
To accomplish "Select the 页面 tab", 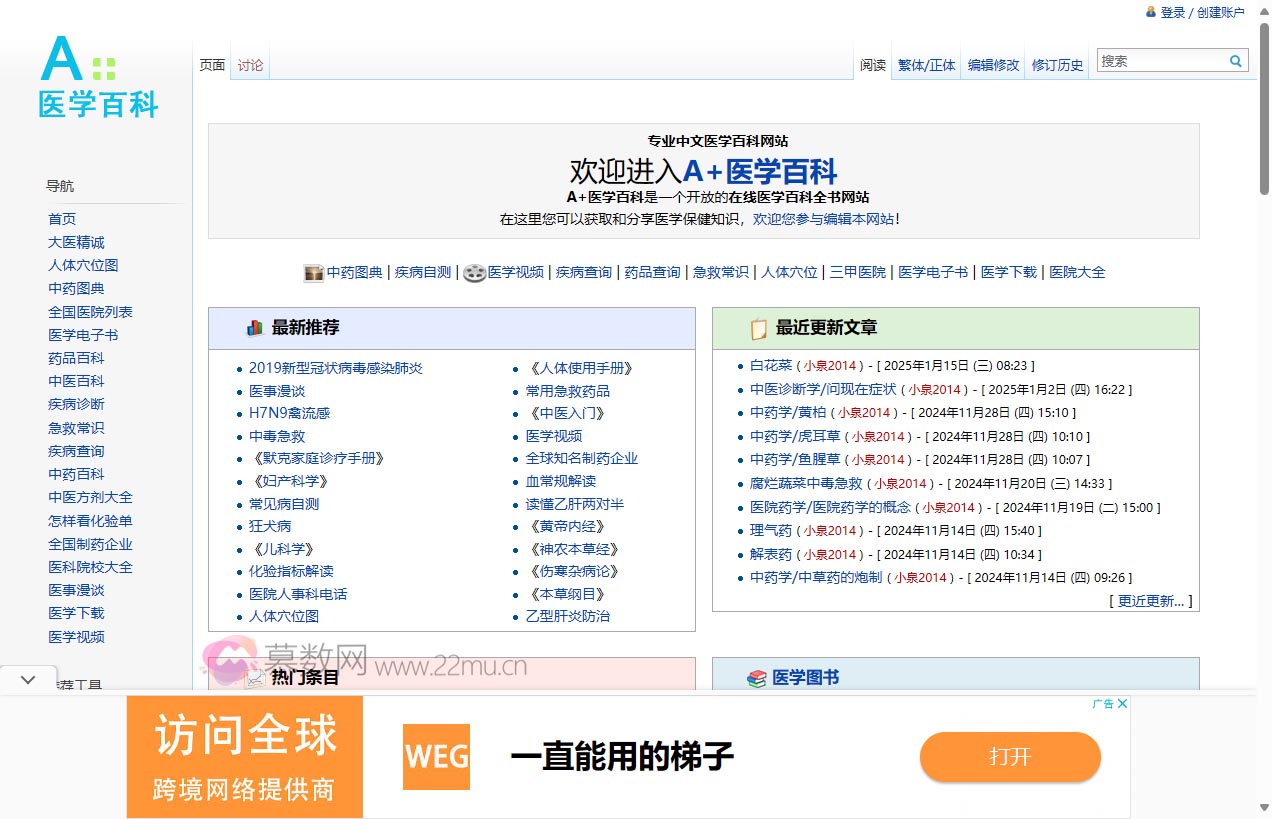I will point(211,64).
